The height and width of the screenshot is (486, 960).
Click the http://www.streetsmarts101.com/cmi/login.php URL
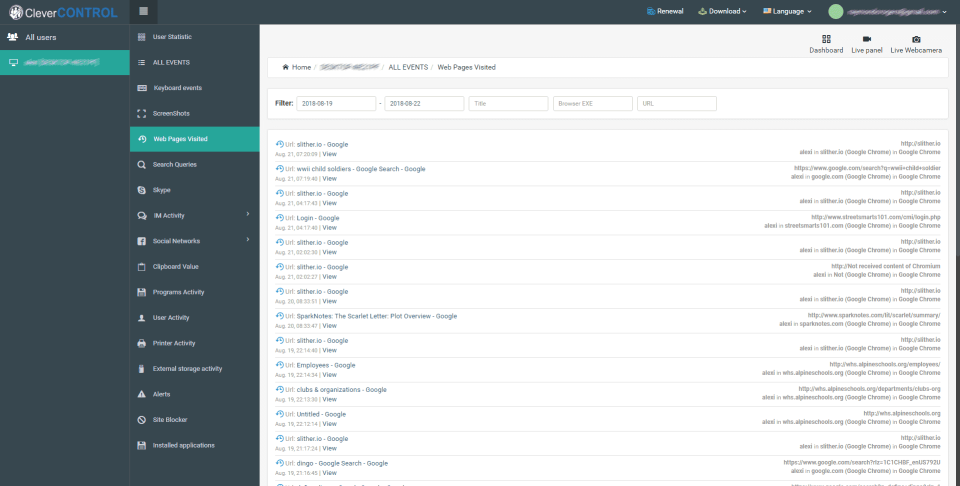(876, 217)
